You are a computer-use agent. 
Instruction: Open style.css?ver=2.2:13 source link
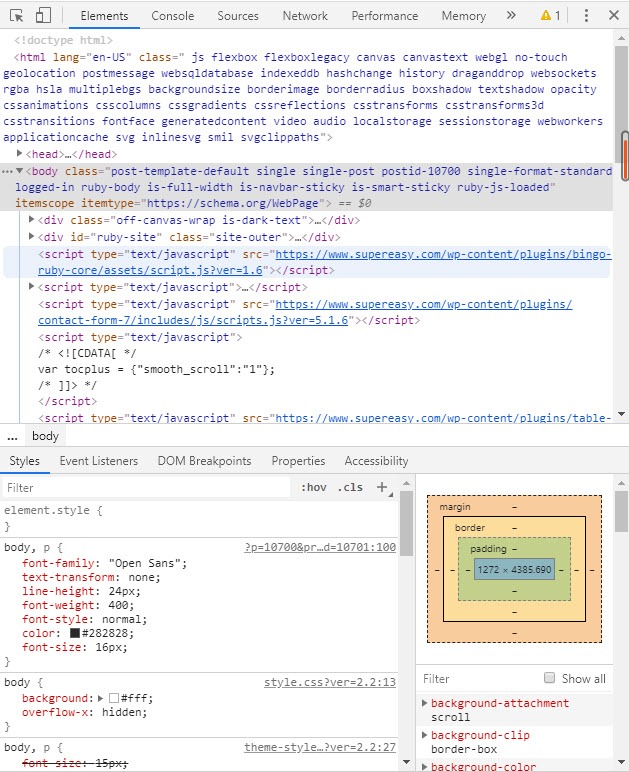[330, 682]
